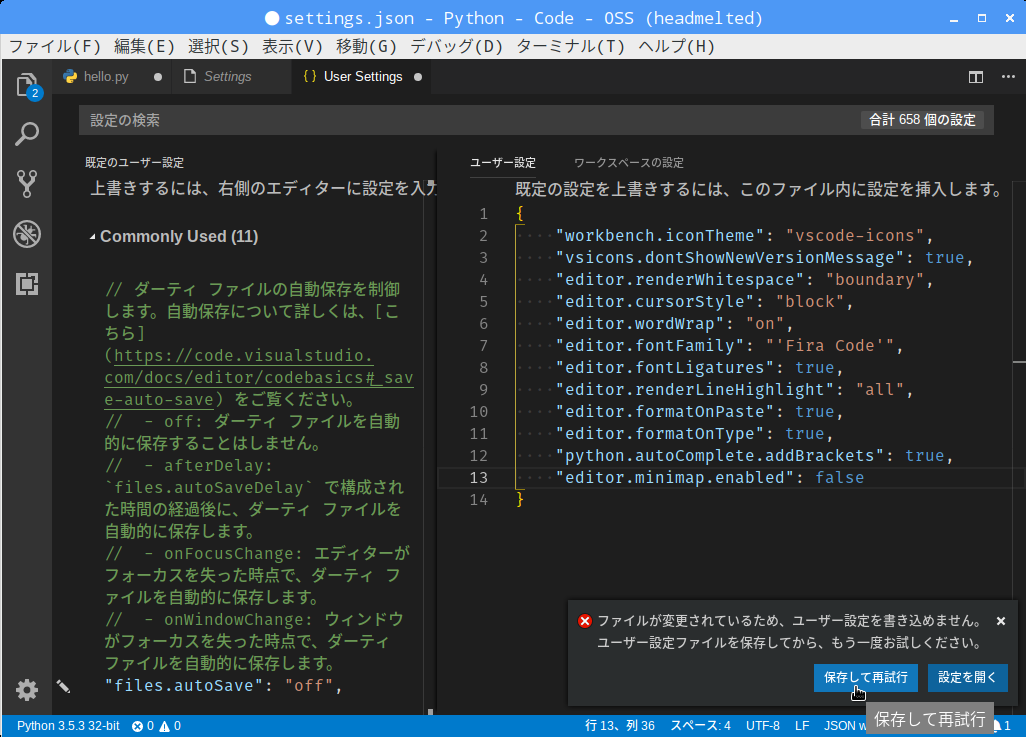Click the split editor icon
The height and width of the screenshot is (737, 1026).
(976, 77)
